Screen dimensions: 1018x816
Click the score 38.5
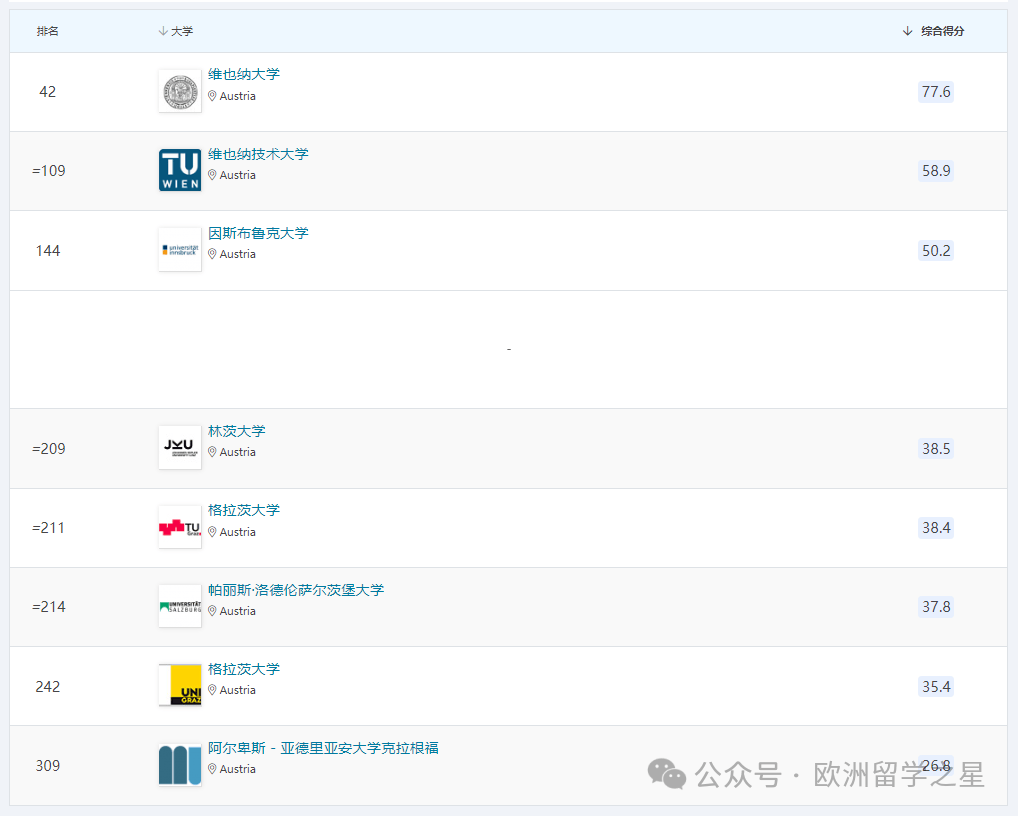coord(936,449)
